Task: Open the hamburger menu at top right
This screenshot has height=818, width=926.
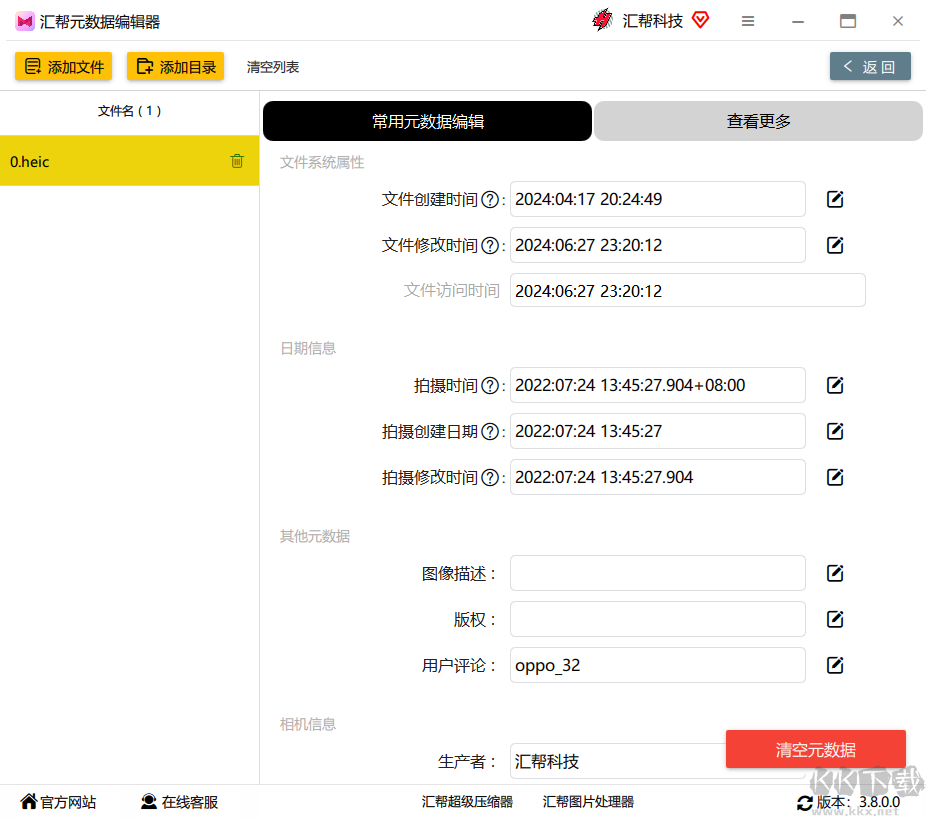Action: [x=748, y=20]
